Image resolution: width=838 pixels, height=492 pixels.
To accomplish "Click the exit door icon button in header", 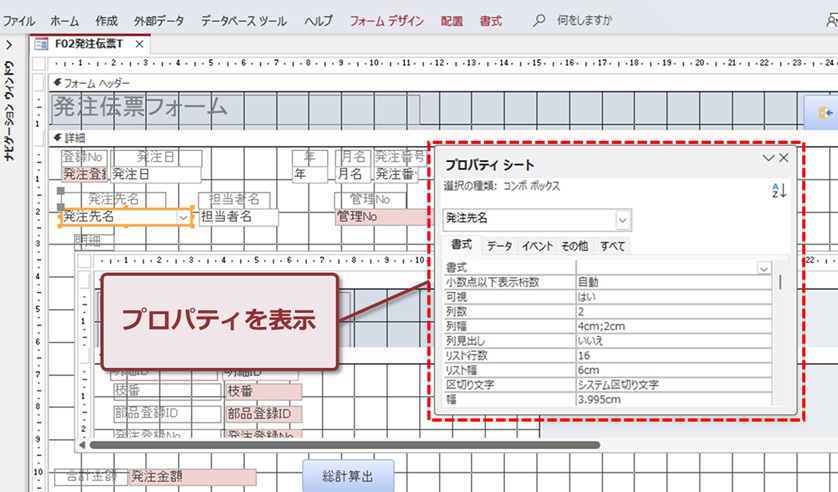I will click(x=821, y=113).
